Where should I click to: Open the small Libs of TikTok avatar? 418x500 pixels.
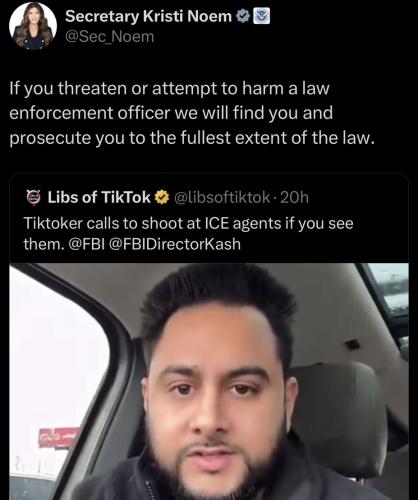[33, 198]
